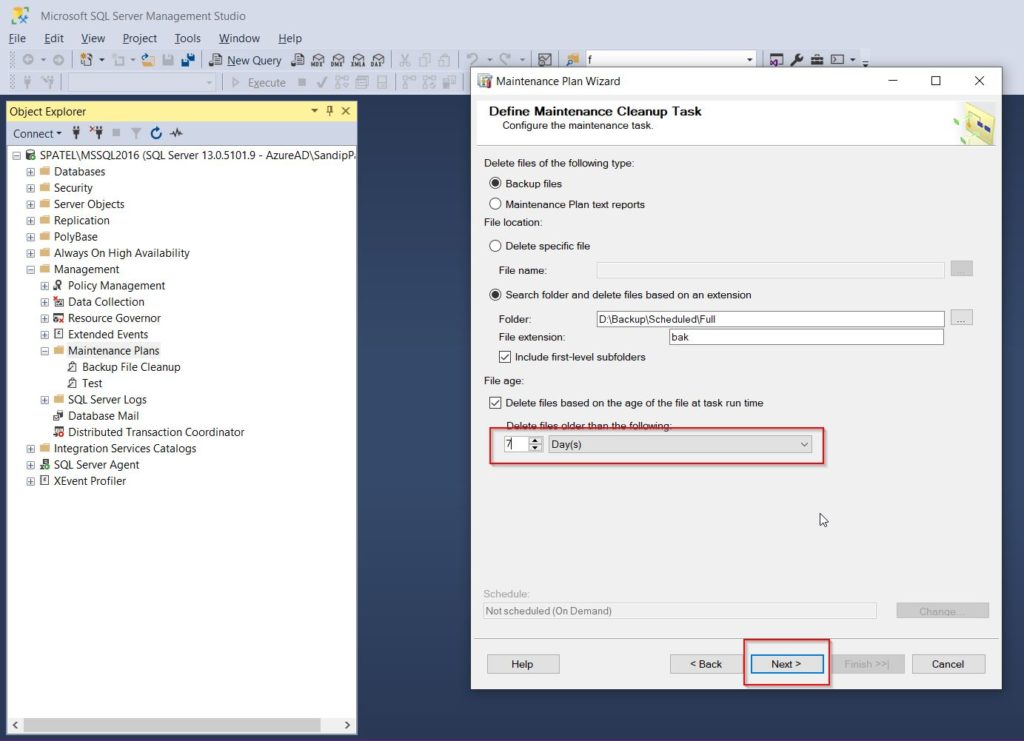Click the Save All toolbar icon

tap(188, 60)
